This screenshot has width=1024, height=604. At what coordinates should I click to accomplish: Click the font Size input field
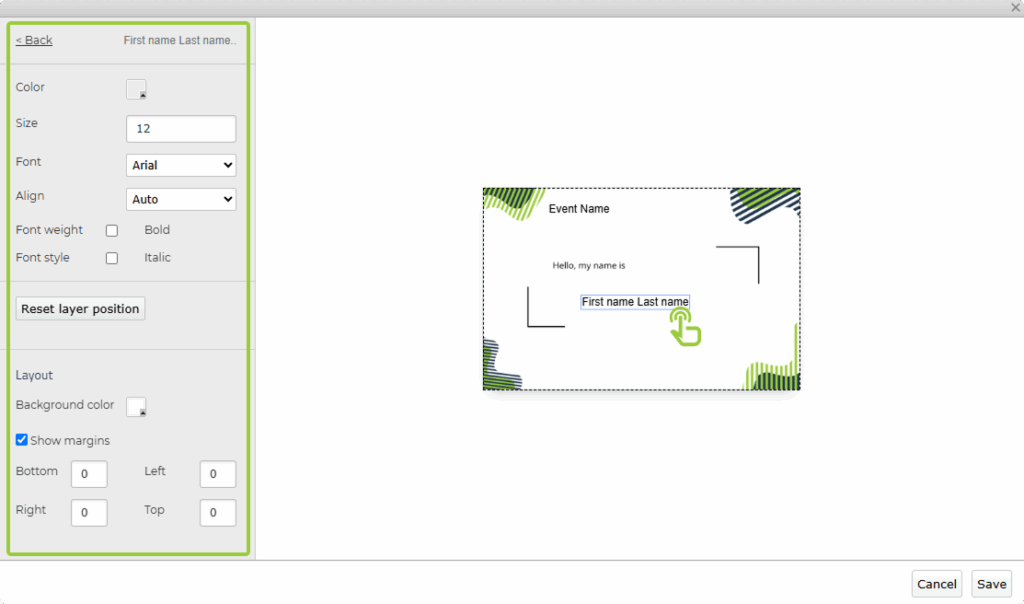tap(181, 129)
